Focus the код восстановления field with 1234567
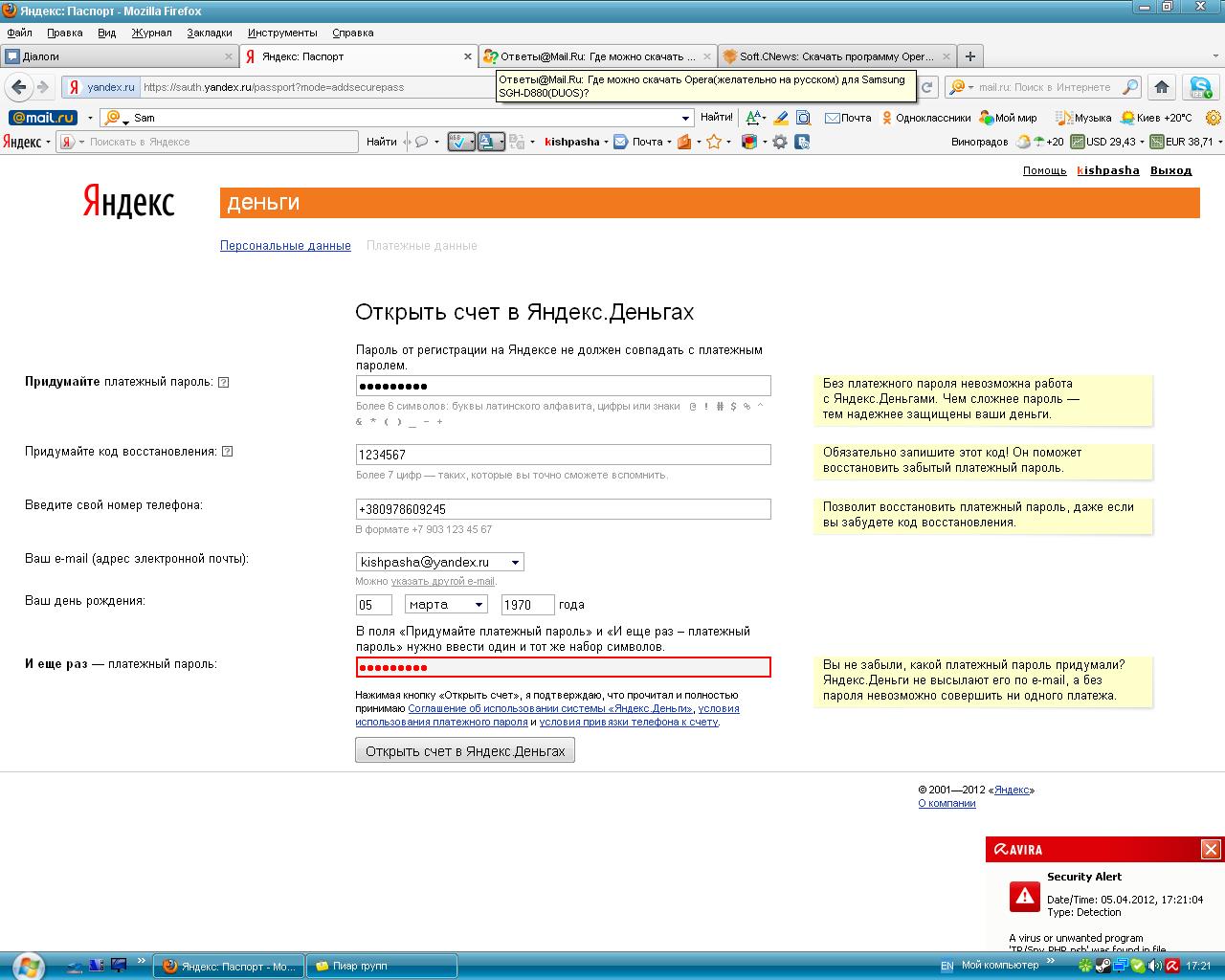Image resolution: width=1225 pixels, height=980 pixels. 563,455
